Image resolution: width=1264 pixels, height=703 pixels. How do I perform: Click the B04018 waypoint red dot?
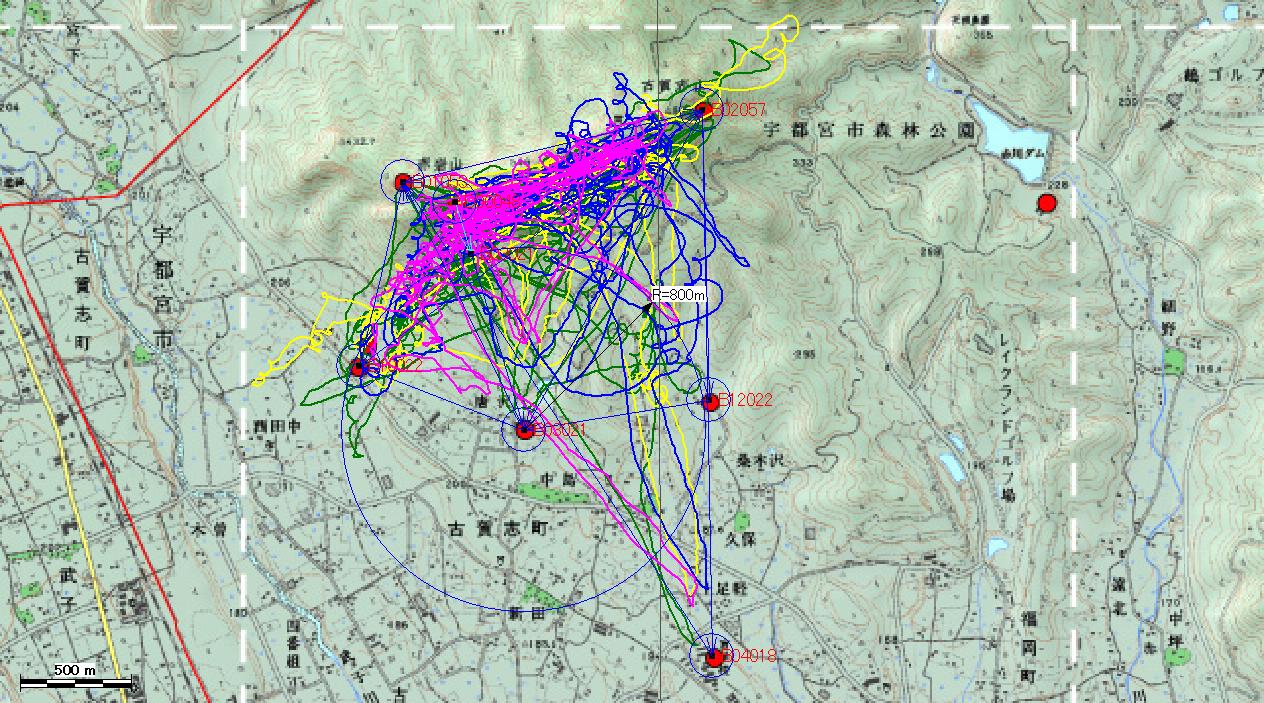click(x=714, y=657)
